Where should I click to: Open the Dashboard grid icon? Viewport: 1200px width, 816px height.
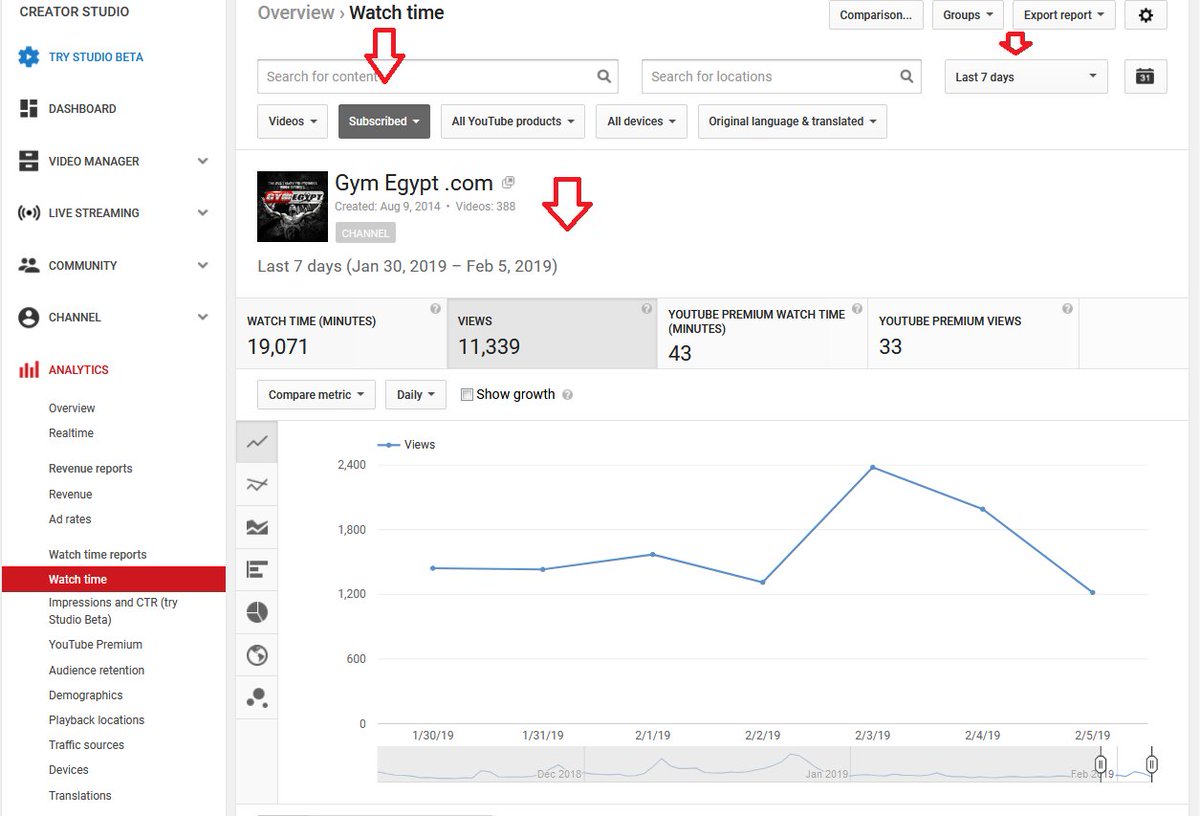coord(29,109)
